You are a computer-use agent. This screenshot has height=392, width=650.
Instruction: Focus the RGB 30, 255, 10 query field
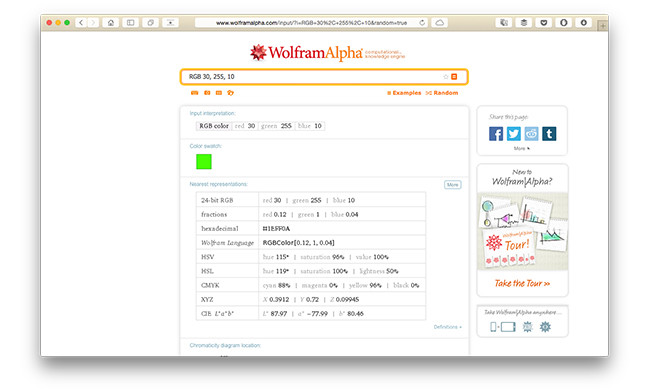click(324, 77)
